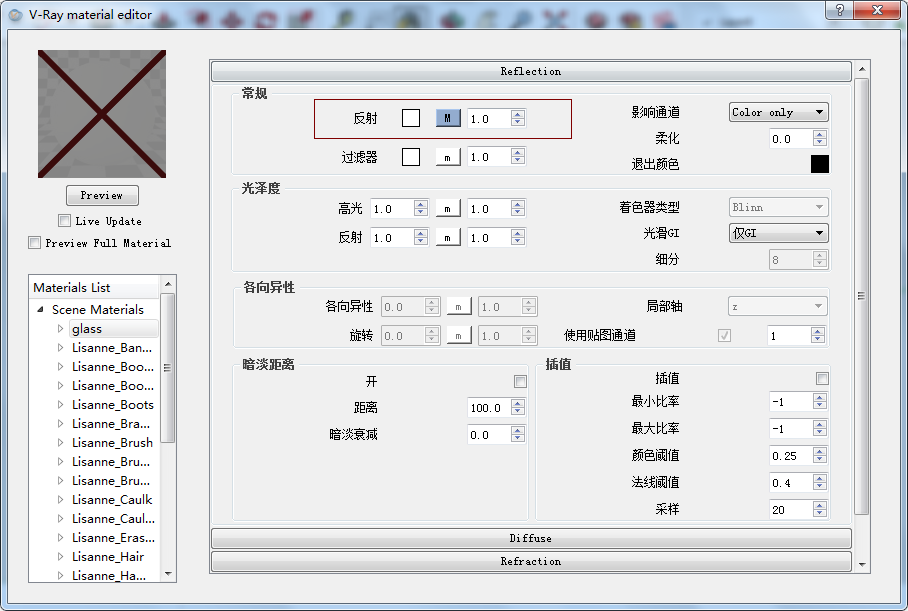Click the Preview button
Viewport: 908px width, 611px height.
102,195
